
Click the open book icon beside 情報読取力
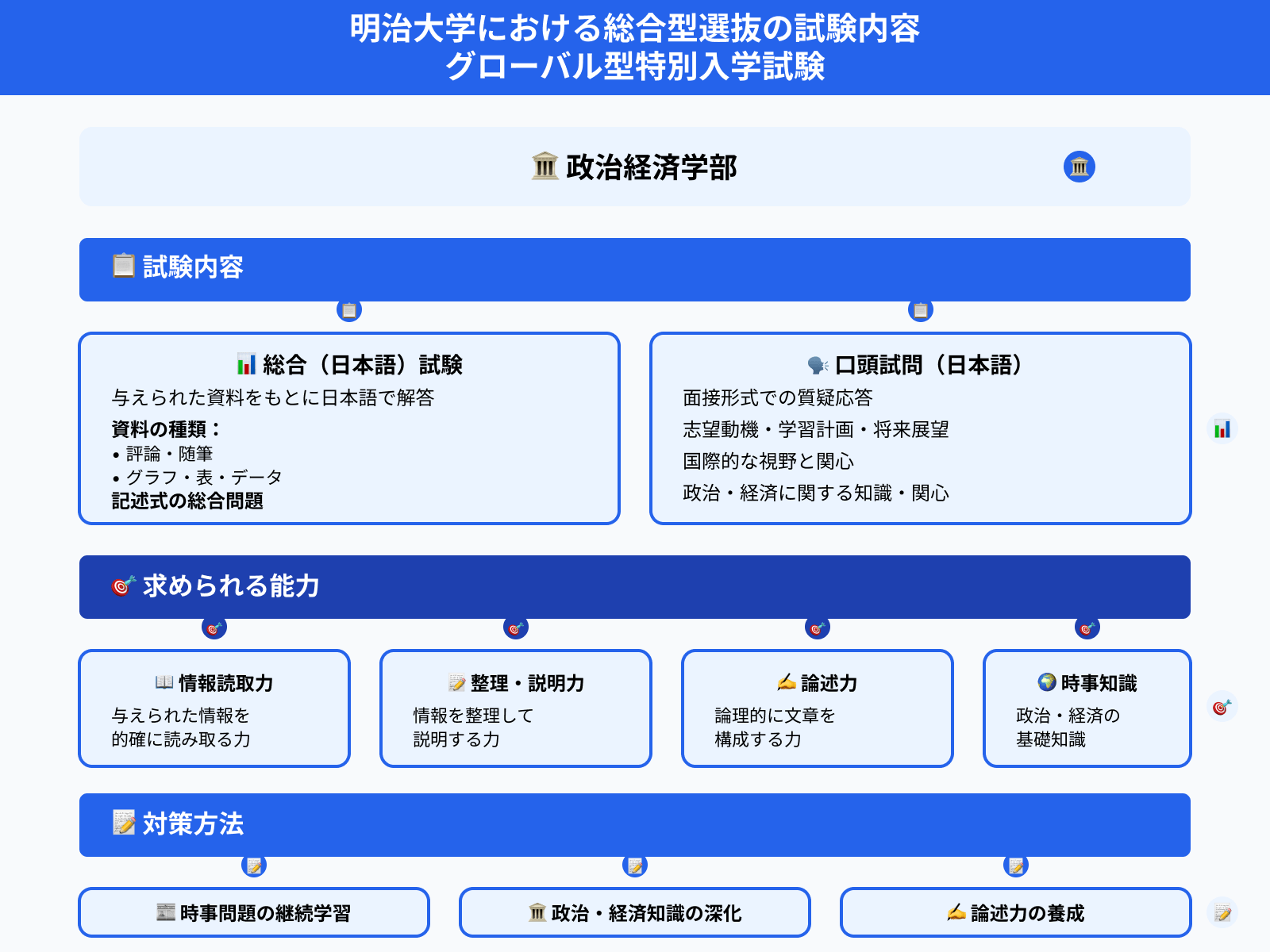click(x=164, y=682)
